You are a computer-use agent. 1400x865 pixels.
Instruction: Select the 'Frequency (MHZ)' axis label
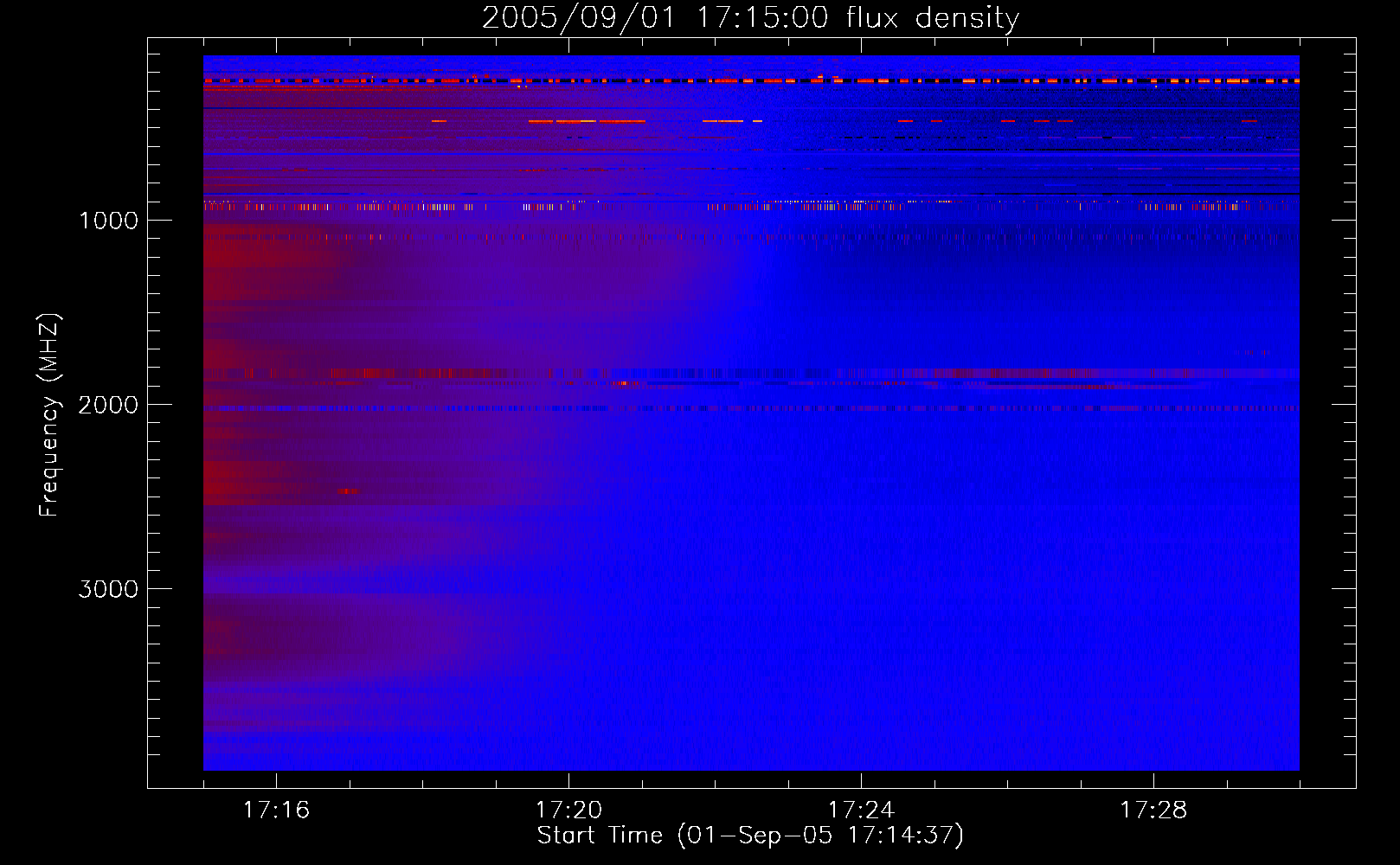coord(49,415)
